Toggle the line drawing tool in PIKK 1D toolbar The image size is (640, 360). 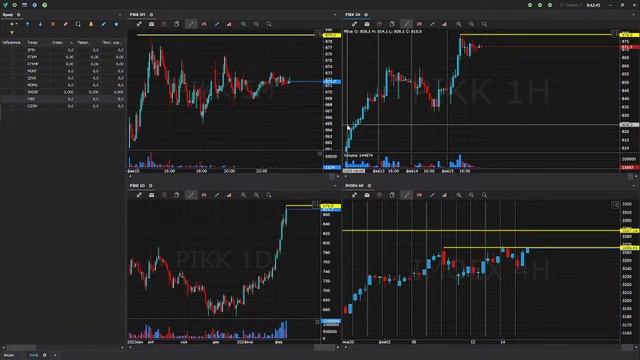click(x=191, y=195)
